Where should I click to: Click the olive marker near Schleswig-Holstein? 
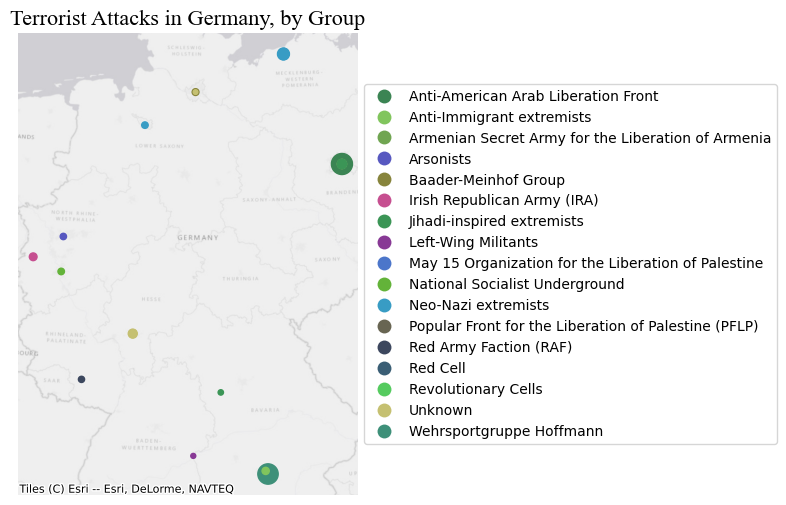click(195, 92)
